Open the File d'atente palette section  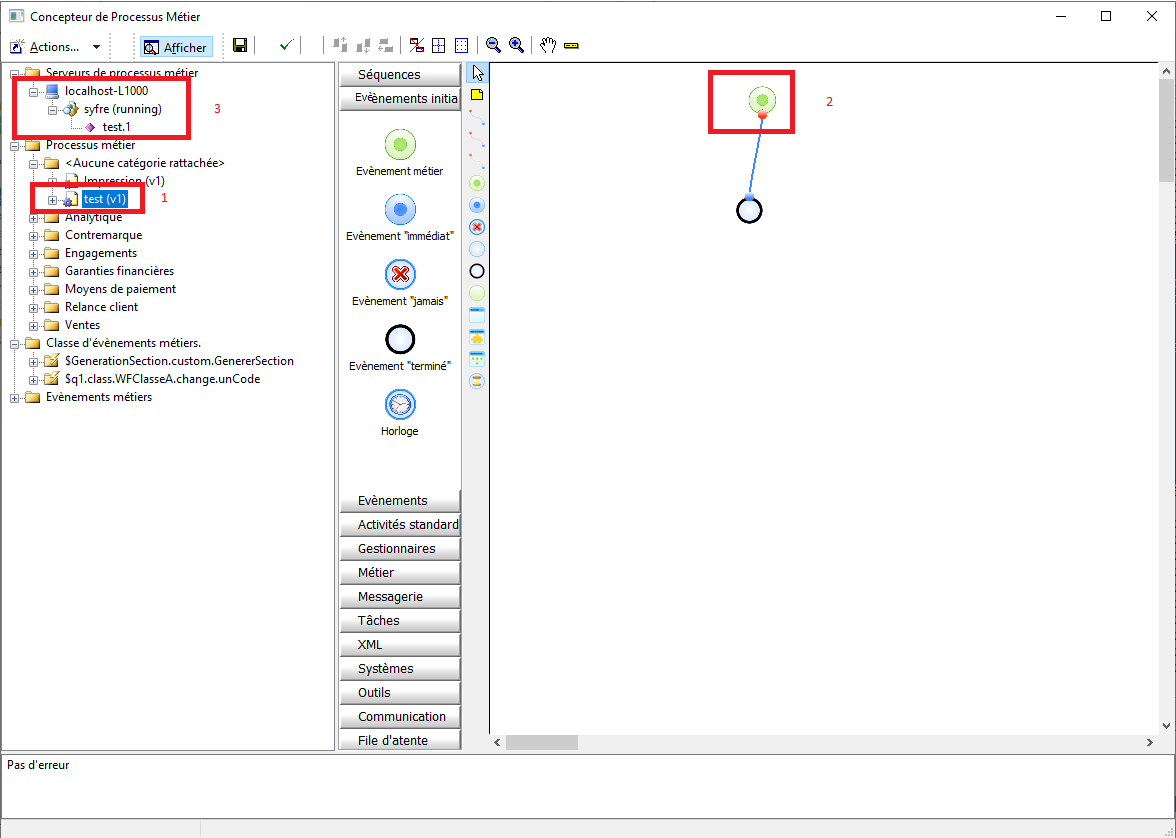(x=400, y=740)
